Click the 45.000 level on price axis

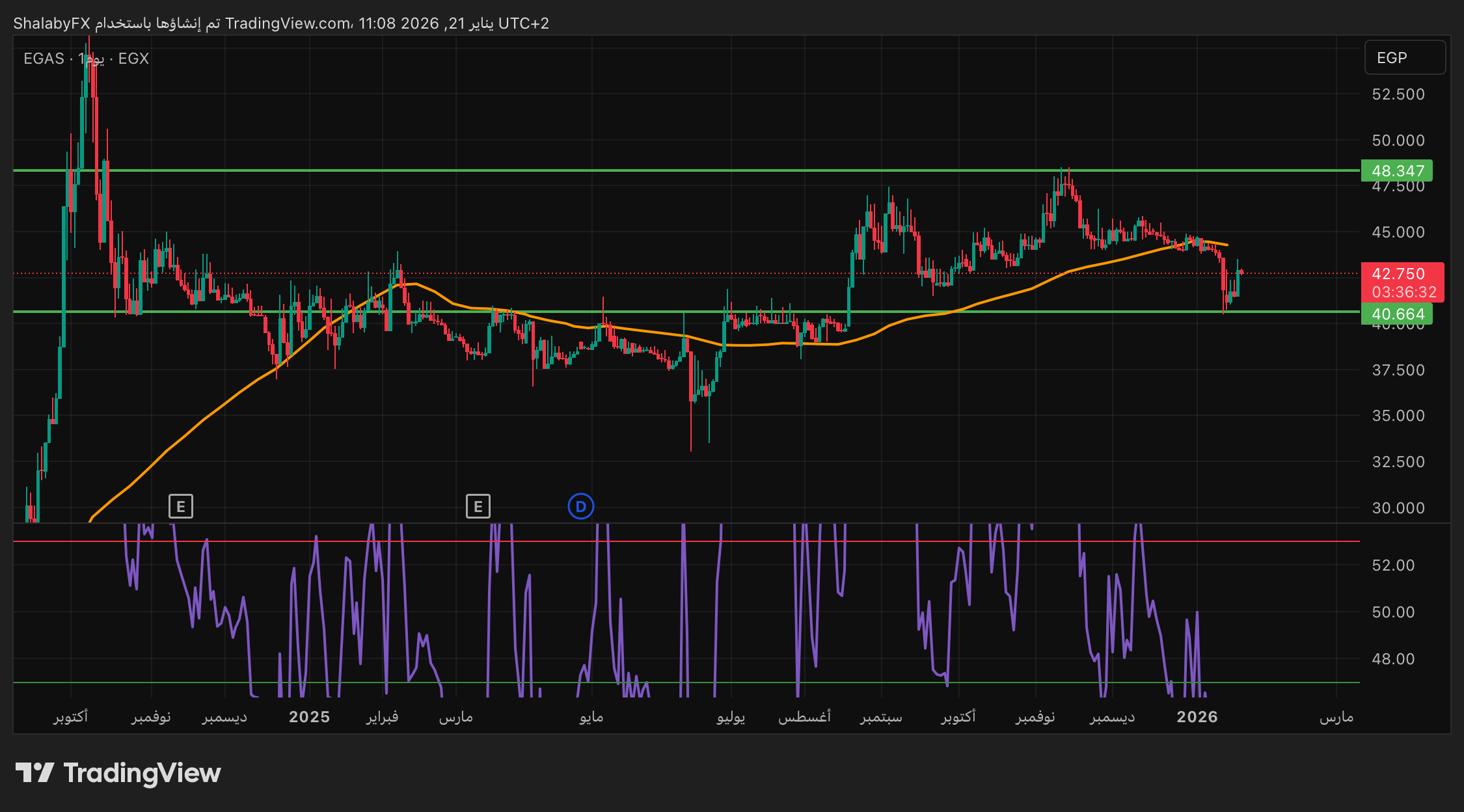pyautogui.click(x=1398, y=232)
